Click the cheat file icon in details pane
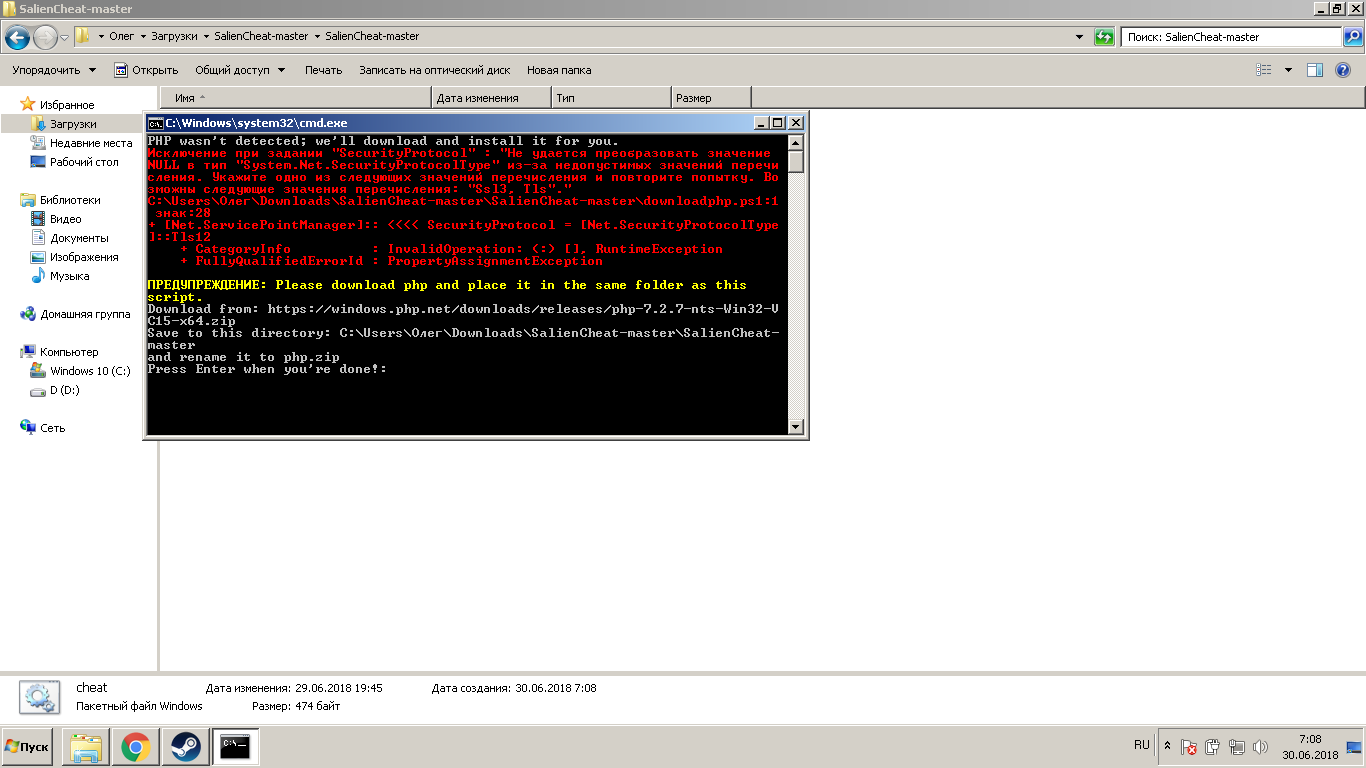The width and height of the screenshot is (1366, 768). point(40,697)
